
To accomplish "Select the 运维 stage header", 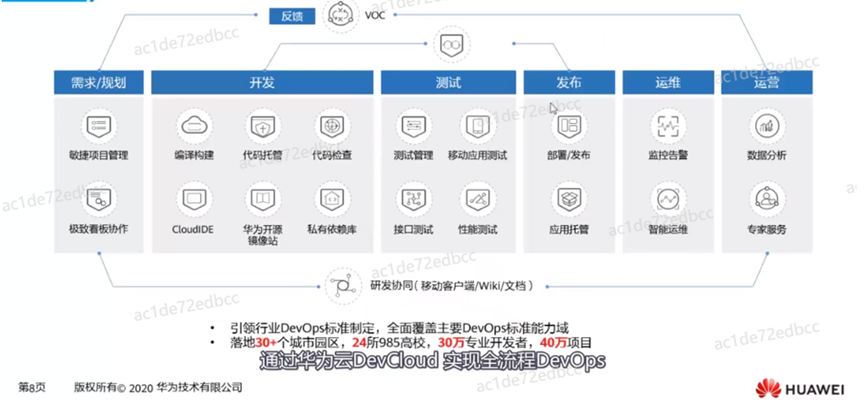I will 668,82.
